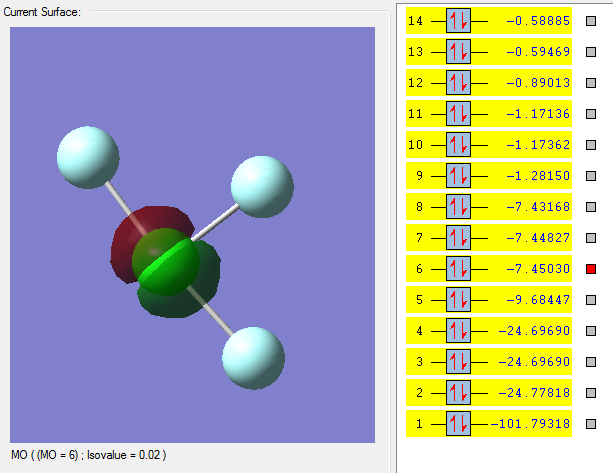Click electron occupancy box of orbital 9
The width and height of the screenshot is (613, 473).
[458, 176]
